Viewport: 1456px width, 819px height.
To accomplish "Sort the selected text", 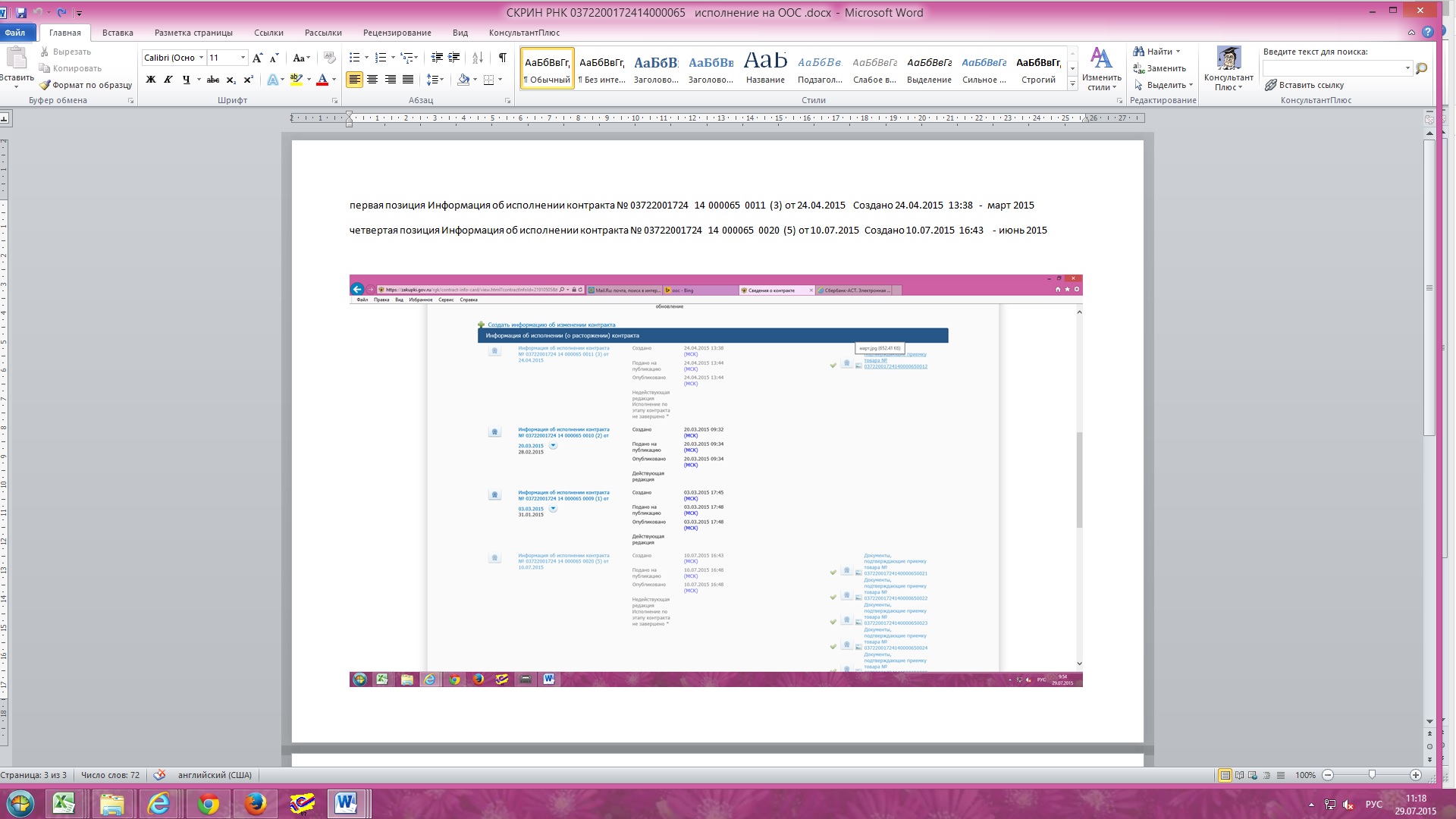I will (478, 58).
